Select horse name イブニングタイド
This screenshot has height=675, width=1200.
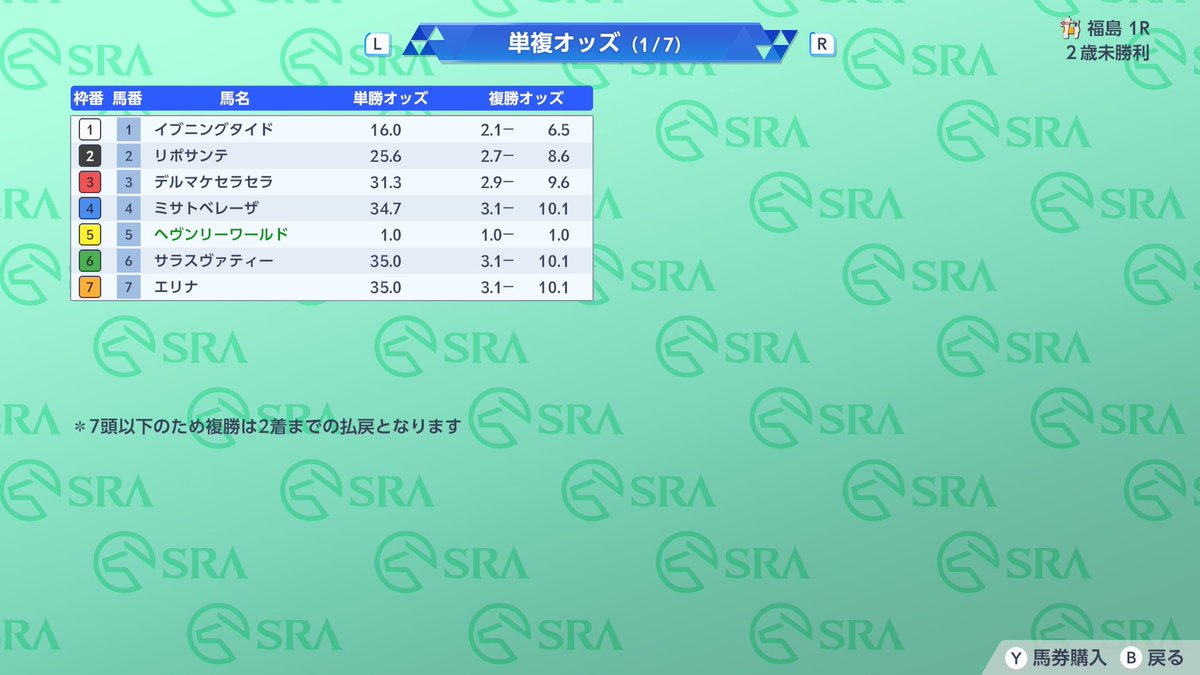[x=213, y=130]
